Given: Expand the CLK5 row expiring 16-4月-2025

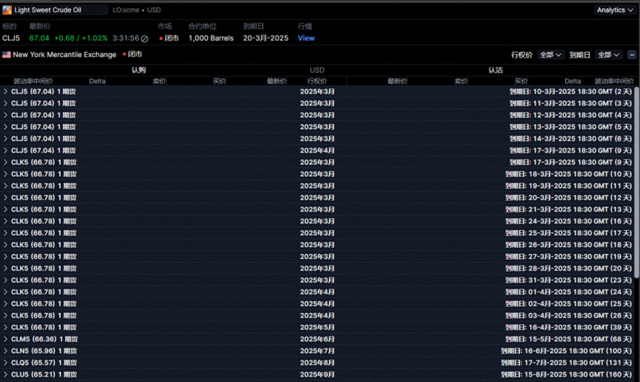Looking at the screenshot, I should coord(5,328).
